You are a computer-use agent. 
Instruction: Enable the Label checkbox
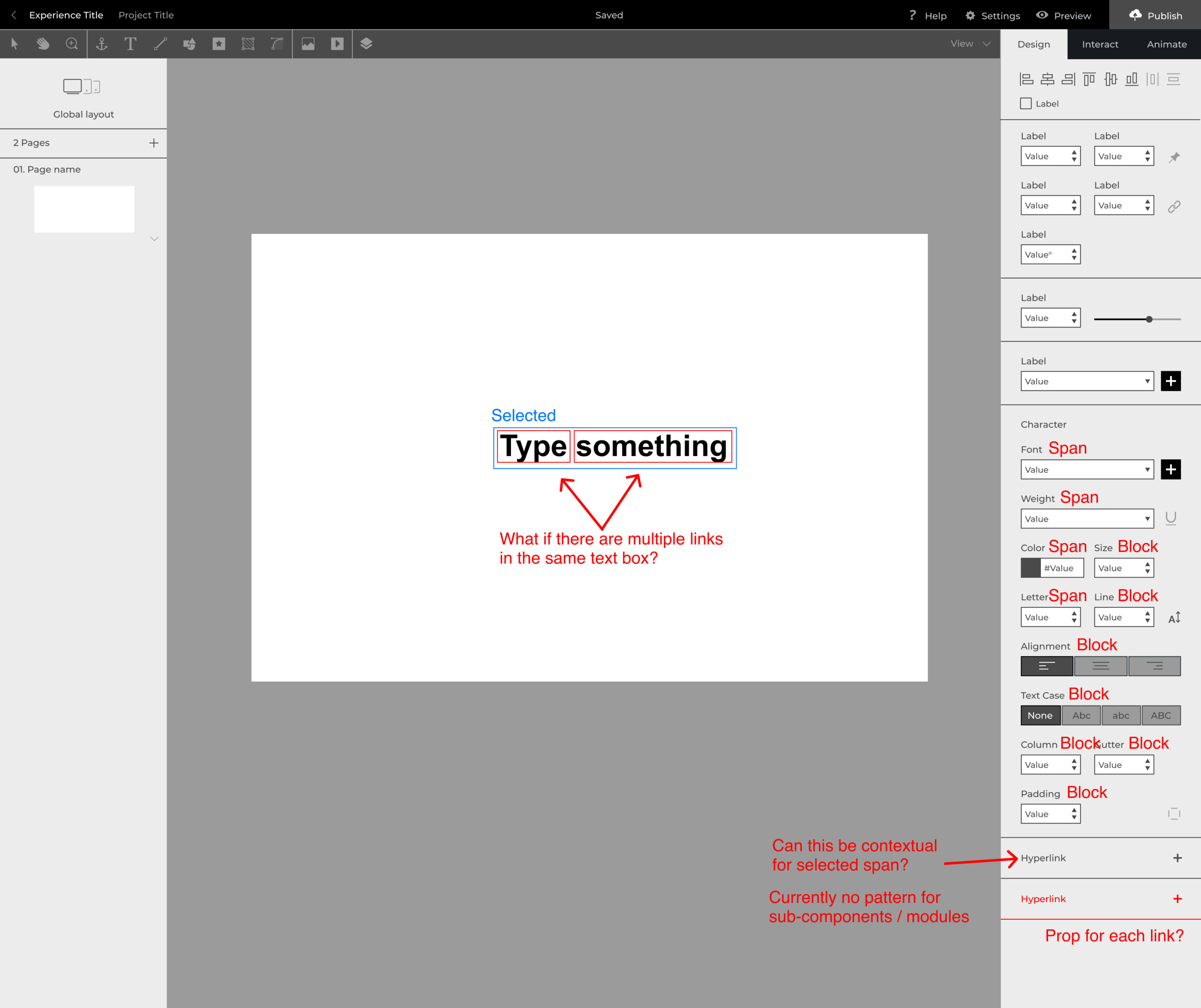click(1026, 104)
